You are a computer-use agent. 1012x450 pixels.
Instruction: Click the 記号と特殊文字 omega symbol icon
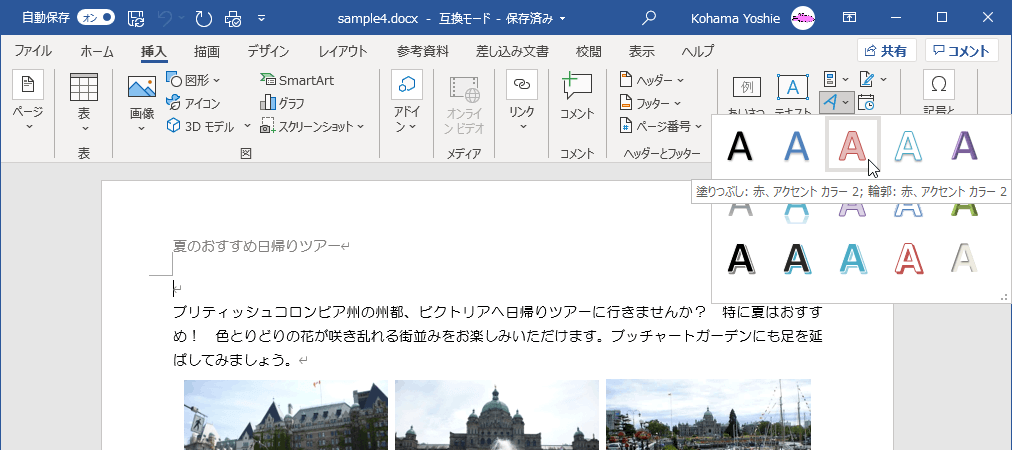(x=938, y=84)
